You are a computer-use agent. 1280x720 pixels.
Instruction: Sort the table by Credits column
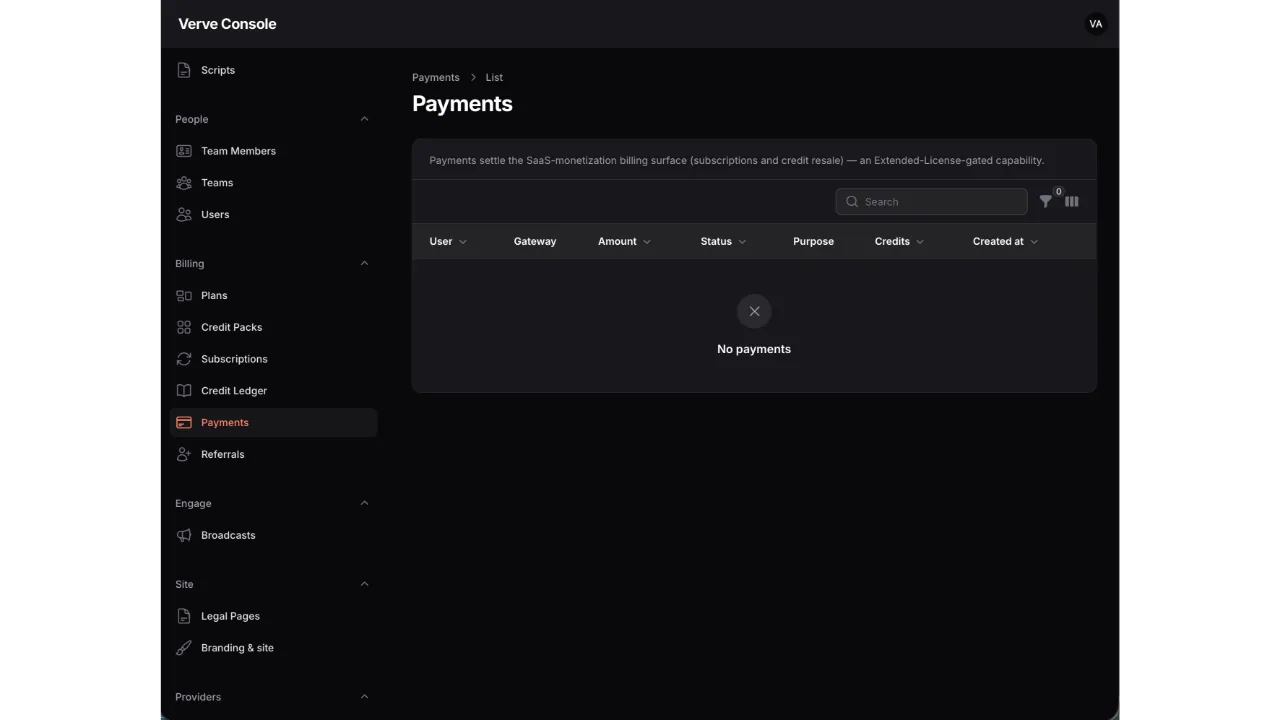point(900,241)
